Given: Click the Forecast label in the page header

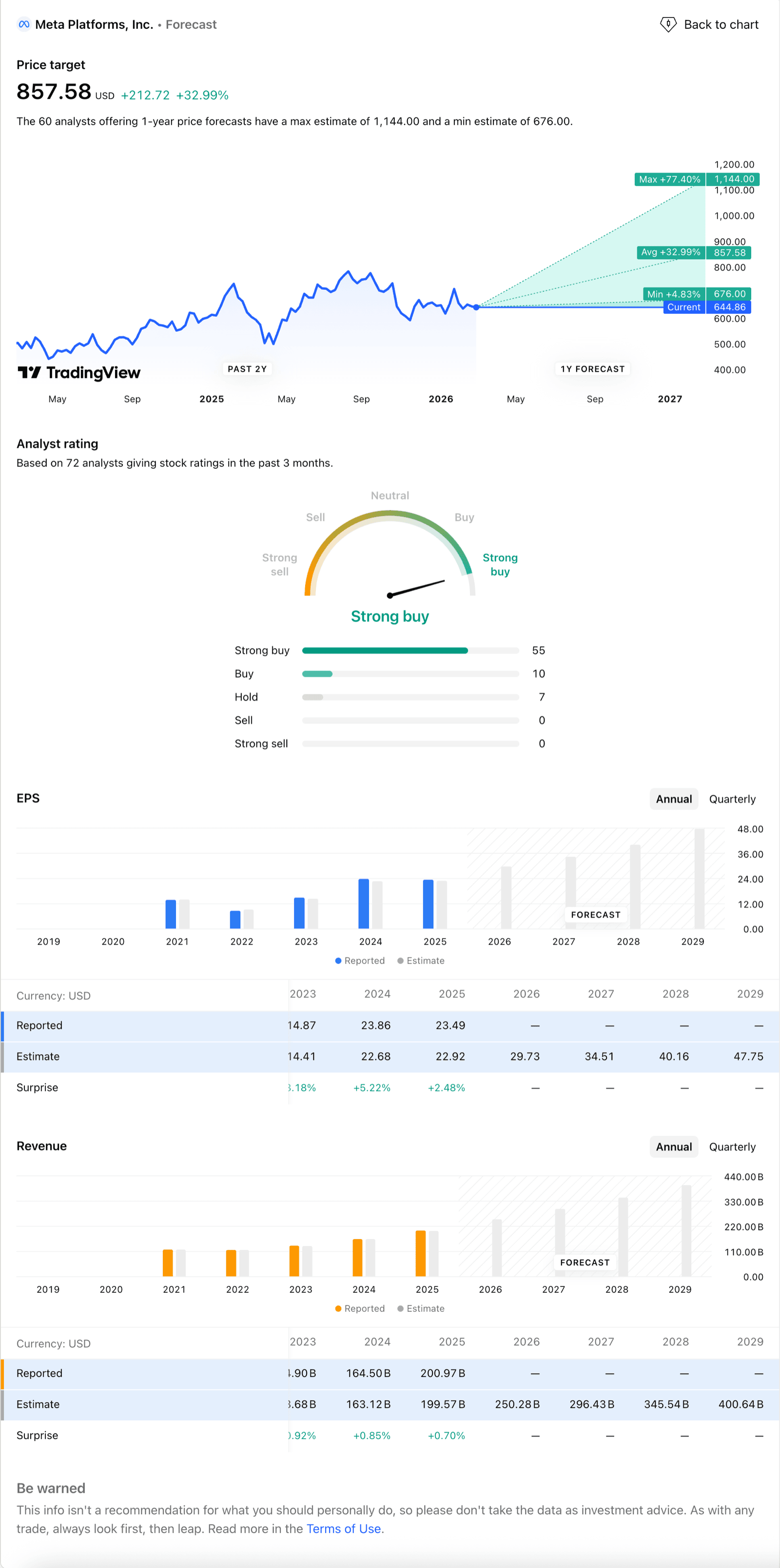Looking at the screenshot, I should (191, 24).
